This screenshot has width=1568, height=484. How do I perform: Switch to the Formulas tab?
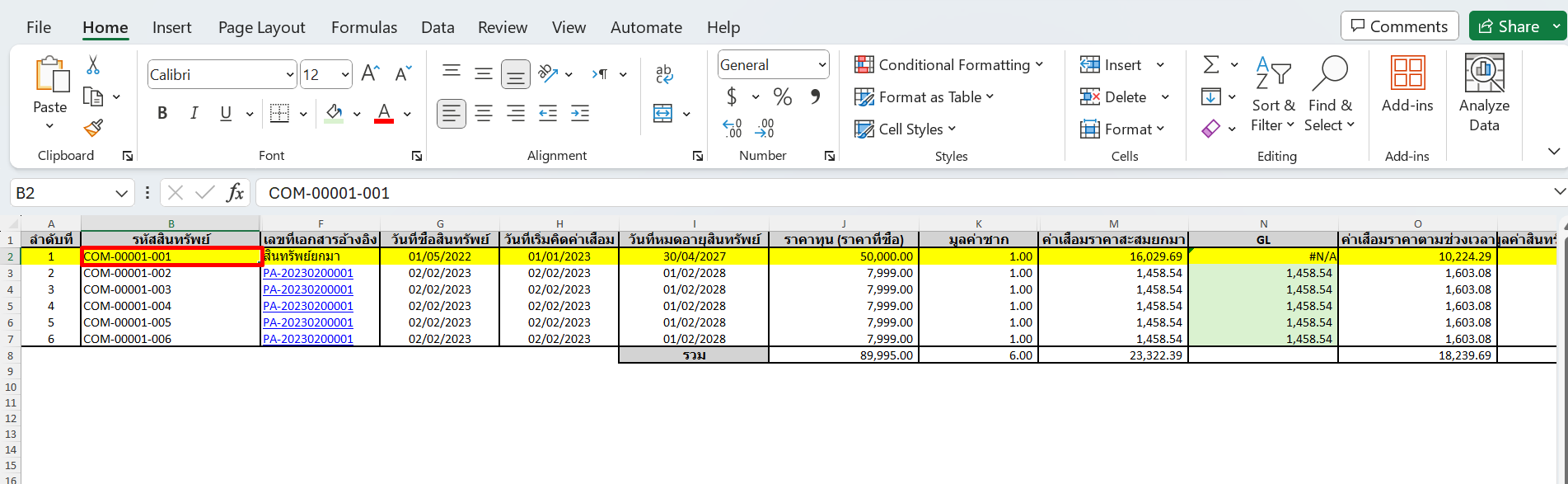[x=364, y=27]
